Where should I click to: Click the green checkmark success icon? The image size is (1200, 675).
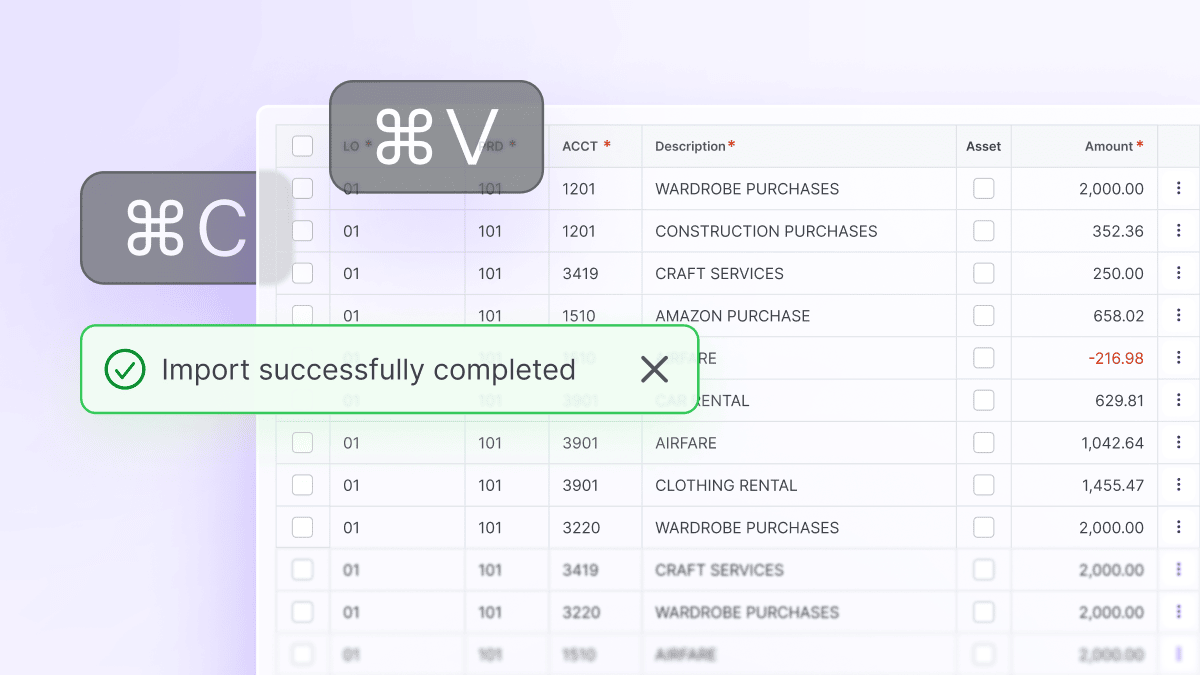(125, 370)
